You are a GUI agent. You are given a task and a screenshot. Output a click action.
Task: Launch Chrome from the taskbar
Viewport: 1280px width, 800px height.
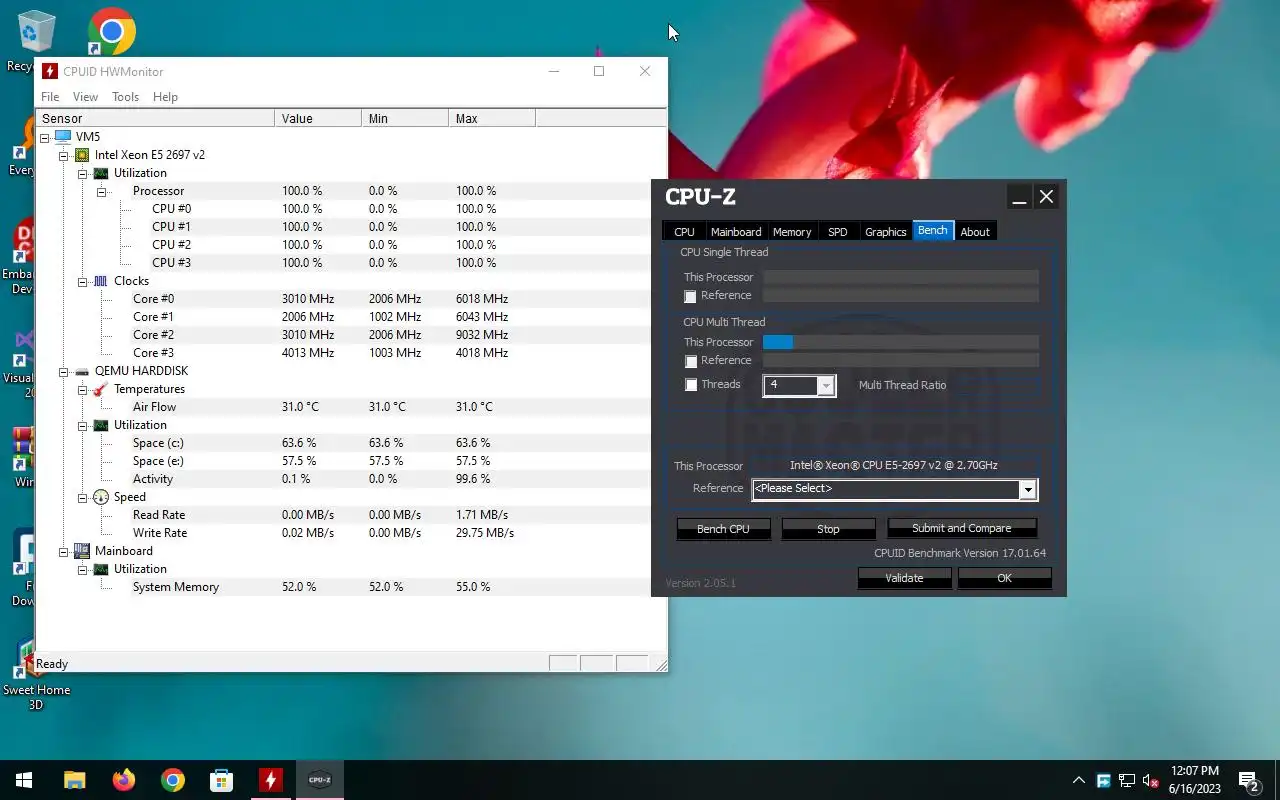[173, 780]
